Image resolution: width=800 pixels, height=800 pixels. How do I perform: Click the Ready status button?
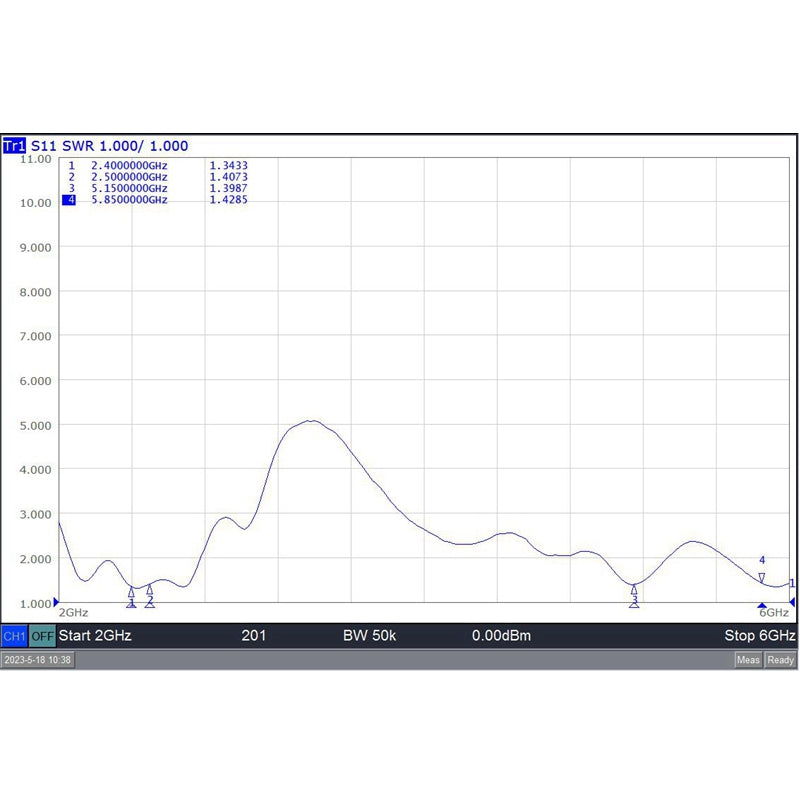click(x=781, y=660)
